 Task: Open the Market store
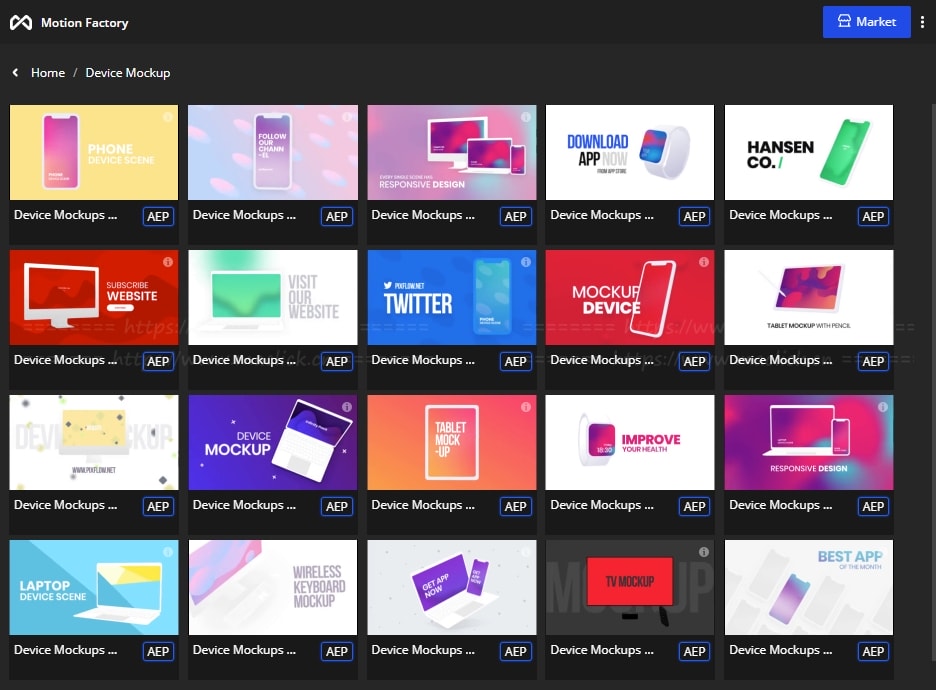click(866, 22)
